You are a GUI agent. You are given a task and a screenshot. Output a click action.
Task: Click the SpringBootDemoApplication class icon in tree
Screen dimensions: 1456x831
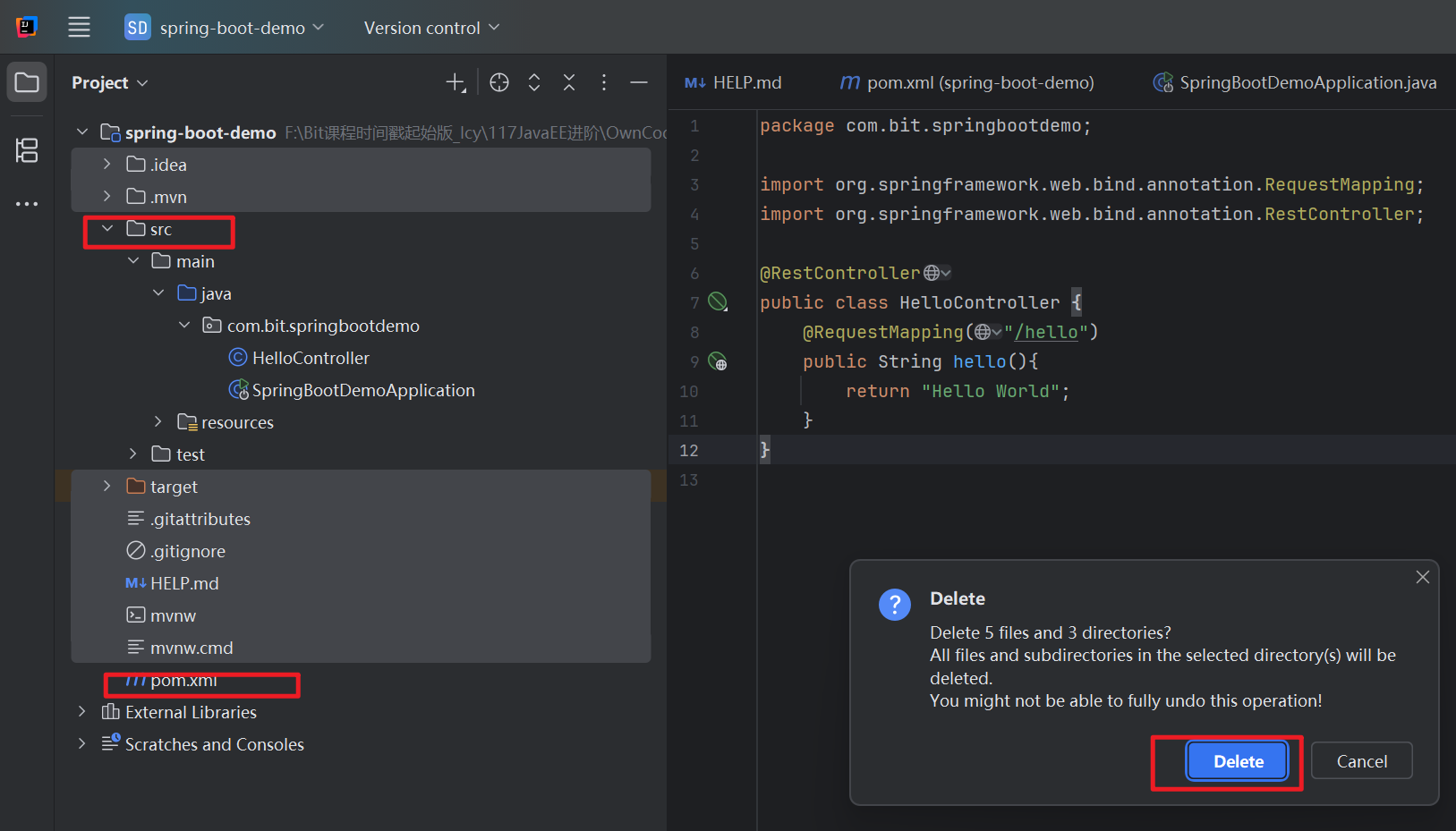coord(239,390)
